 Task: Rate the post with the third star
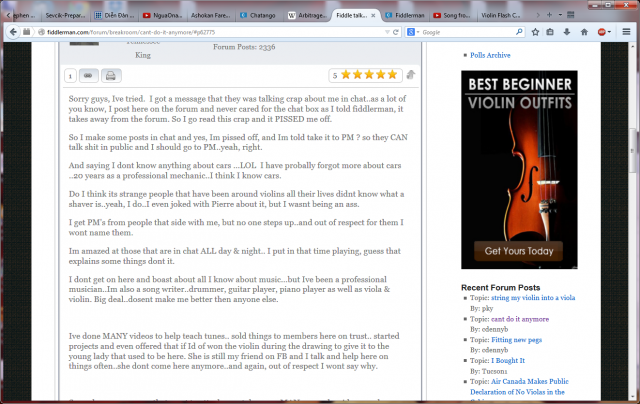369,75
